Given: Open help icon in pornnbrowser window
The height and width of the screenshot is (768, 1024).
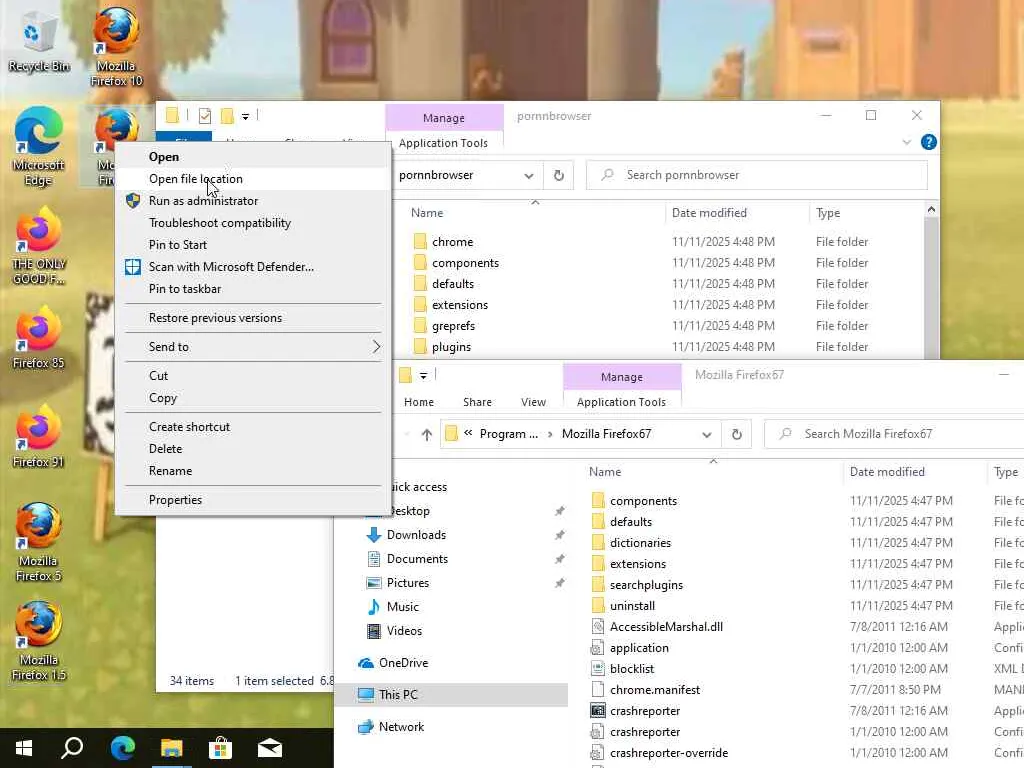Looking at the screenshot, I should click(x=928, y=142).
